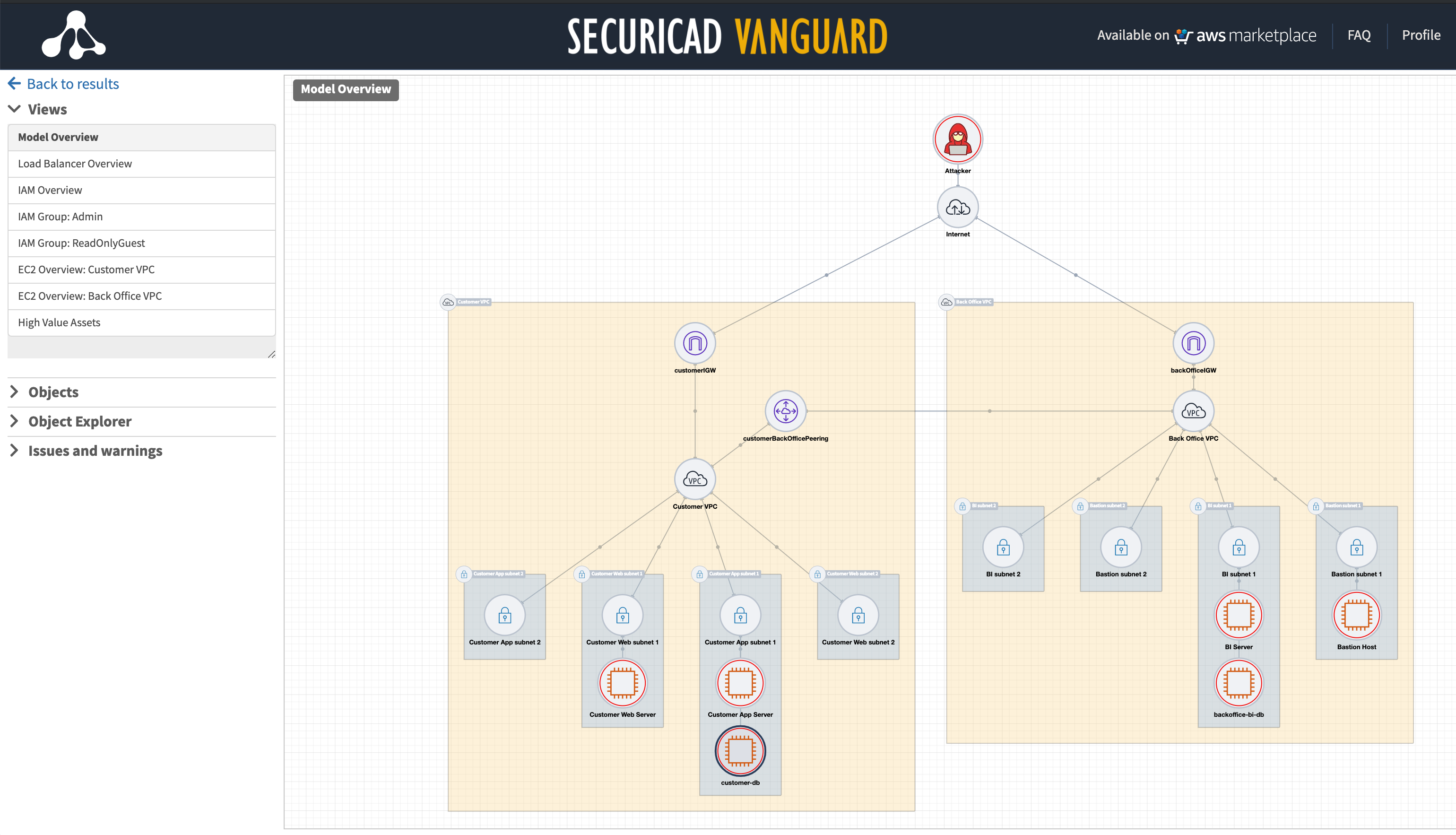Click the Bastion Host instance icon

1356,615
